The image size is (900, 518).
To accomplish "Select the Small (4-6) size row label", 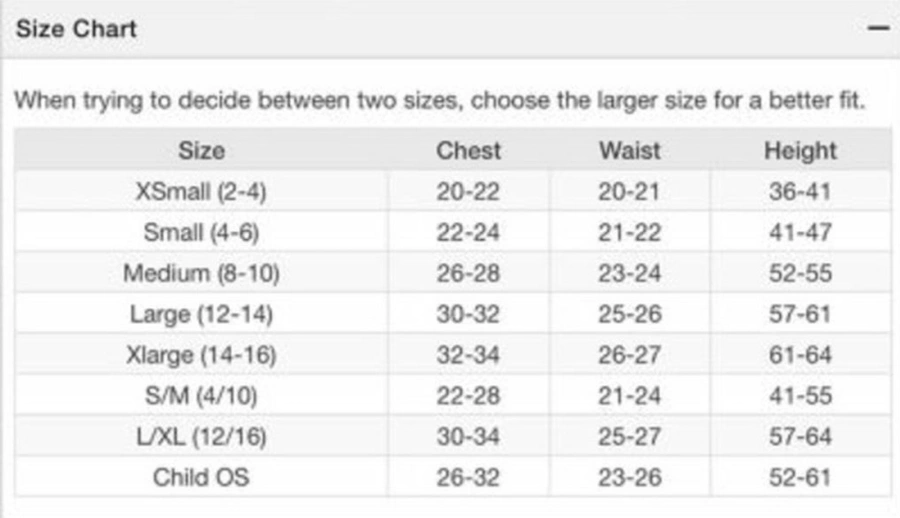I will [x=201, y=233].
